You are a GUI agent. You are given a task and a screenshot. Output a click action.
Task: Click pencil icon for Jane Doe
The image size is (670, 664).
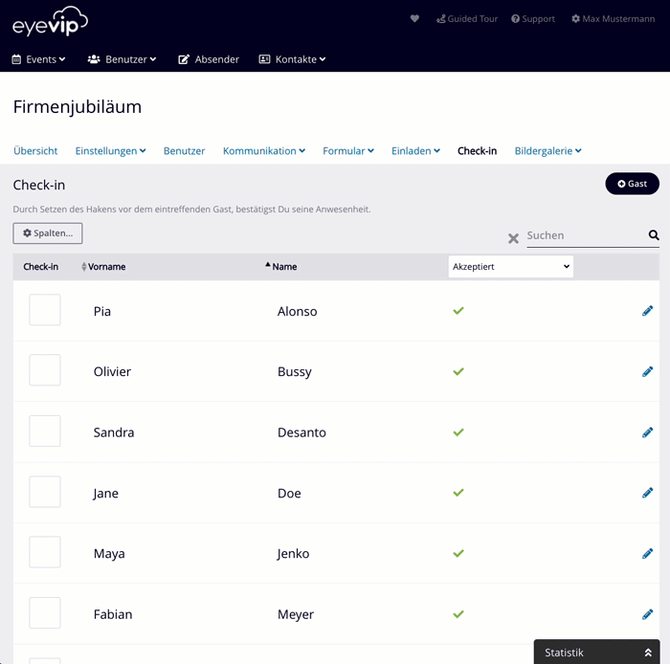pos(647,493)
